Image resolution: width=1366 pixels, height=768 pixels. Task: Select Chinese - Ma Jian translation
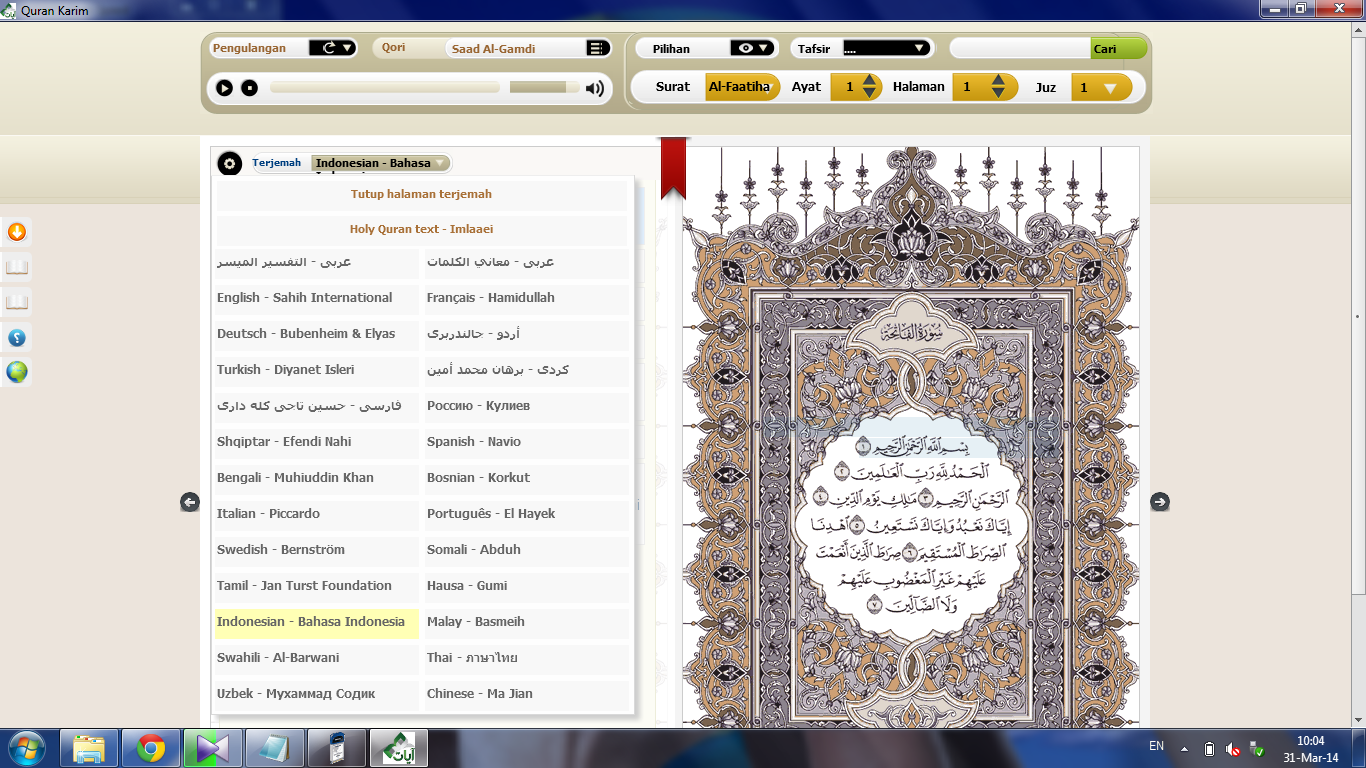[527, 694]
